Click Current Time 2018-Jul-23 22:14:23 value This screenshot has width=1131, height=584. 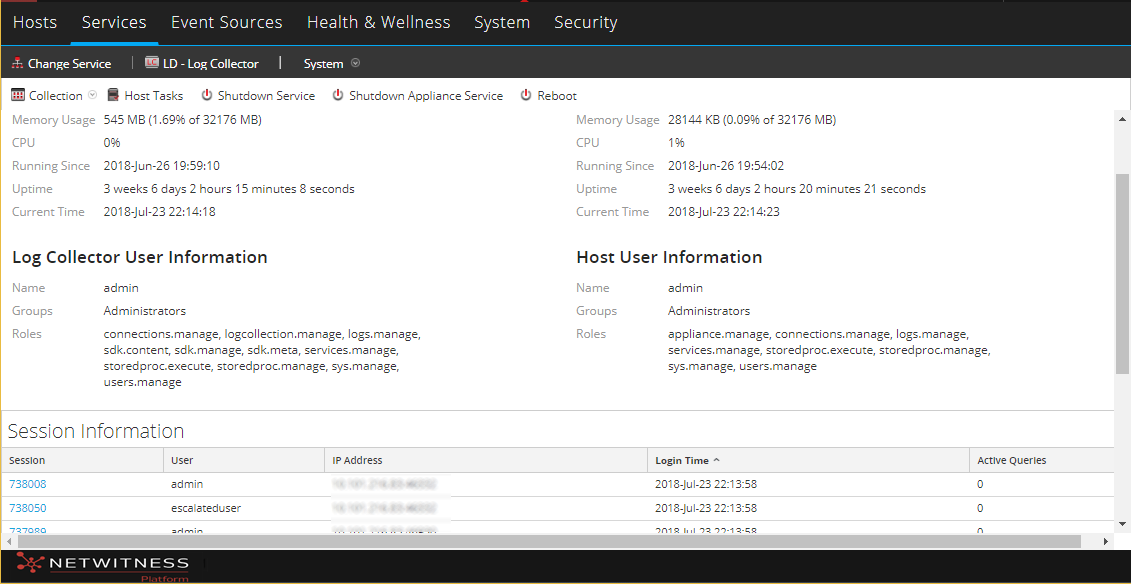(724, 212)
